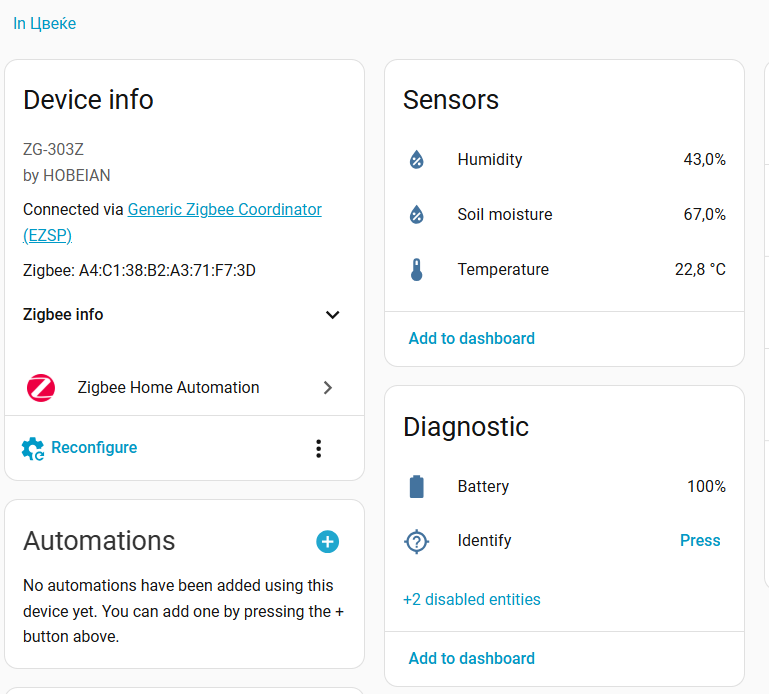Click the Temperature thermometer icon
This screenshot has height=694, width=769.
point(417,270)
